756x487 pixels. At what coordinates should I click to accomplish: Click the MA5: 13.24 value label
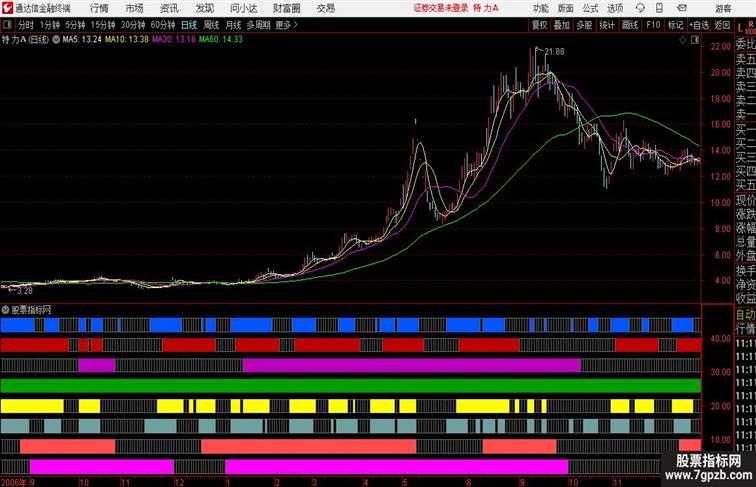[82, 40]
